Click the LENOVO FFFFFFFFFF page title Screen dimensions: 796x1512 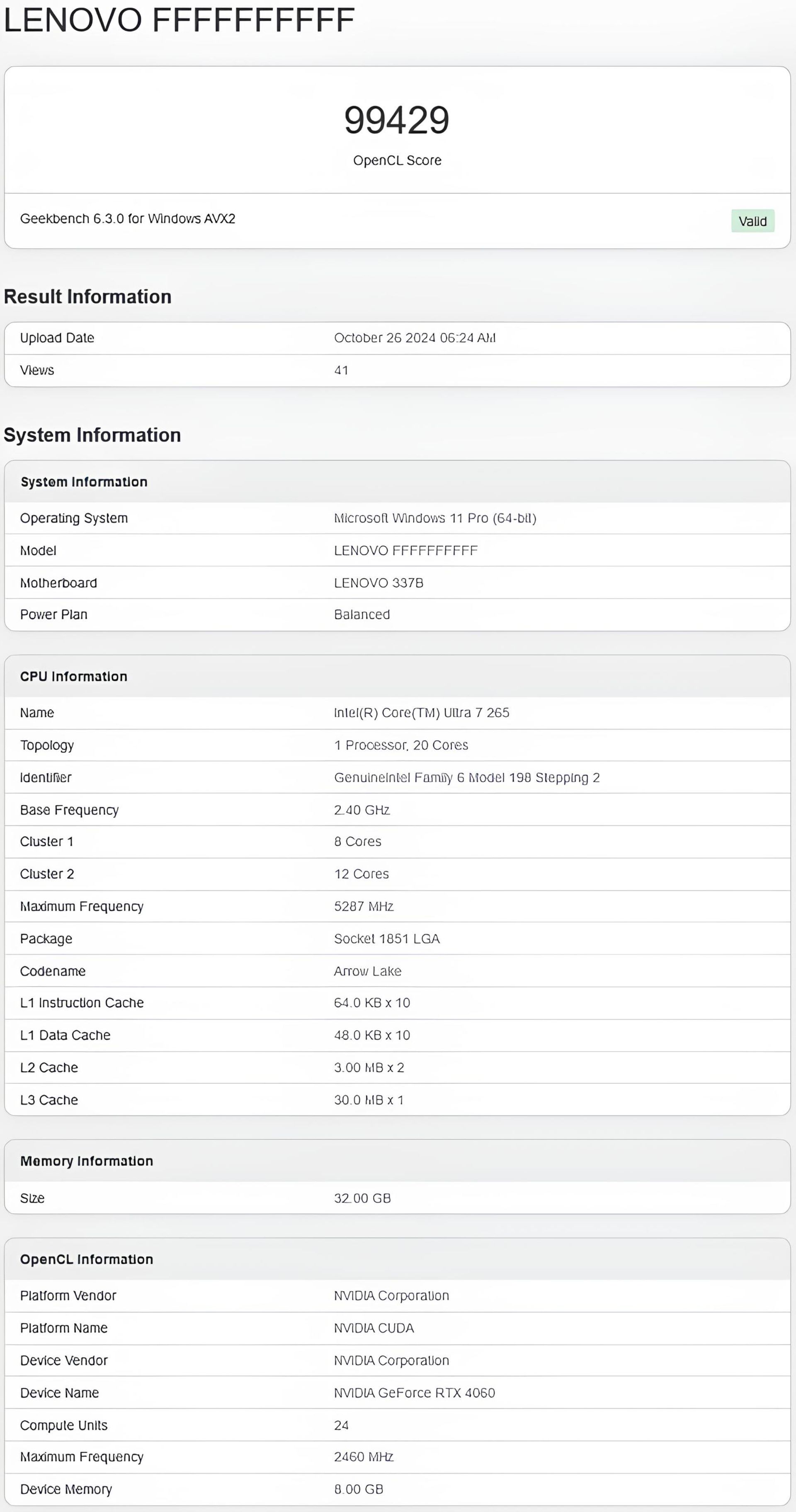pos(179,20)
